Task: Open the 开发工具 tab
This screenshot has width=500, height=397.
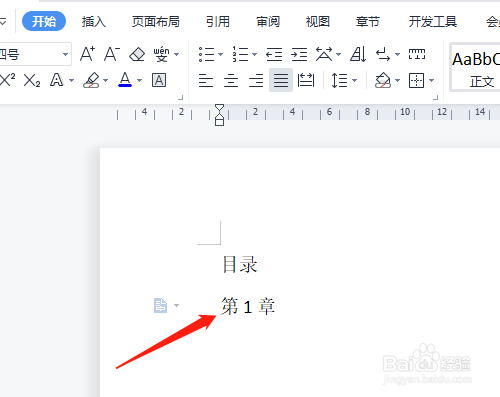Action: (x=433, y=22)
